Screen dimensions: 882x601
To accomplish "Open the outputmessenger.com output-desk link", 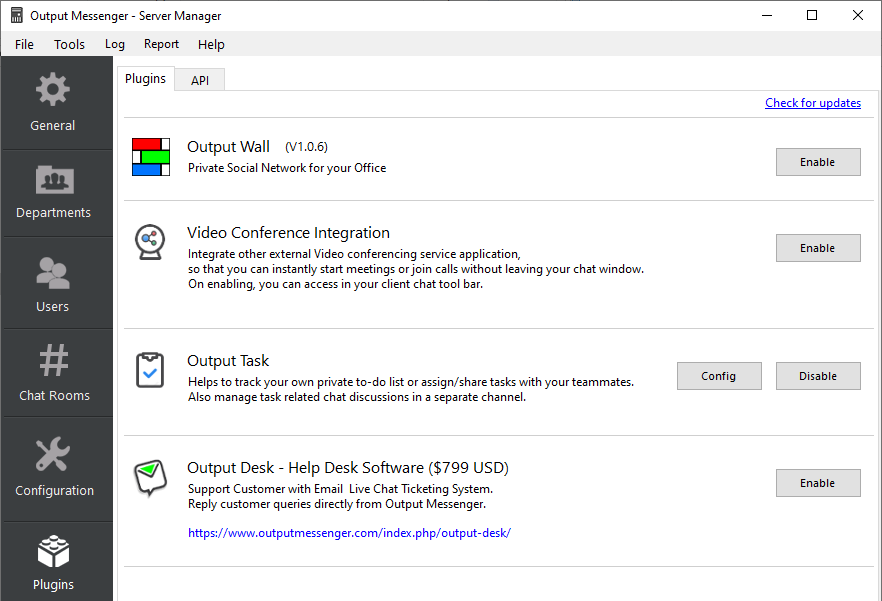I will 349,533.
